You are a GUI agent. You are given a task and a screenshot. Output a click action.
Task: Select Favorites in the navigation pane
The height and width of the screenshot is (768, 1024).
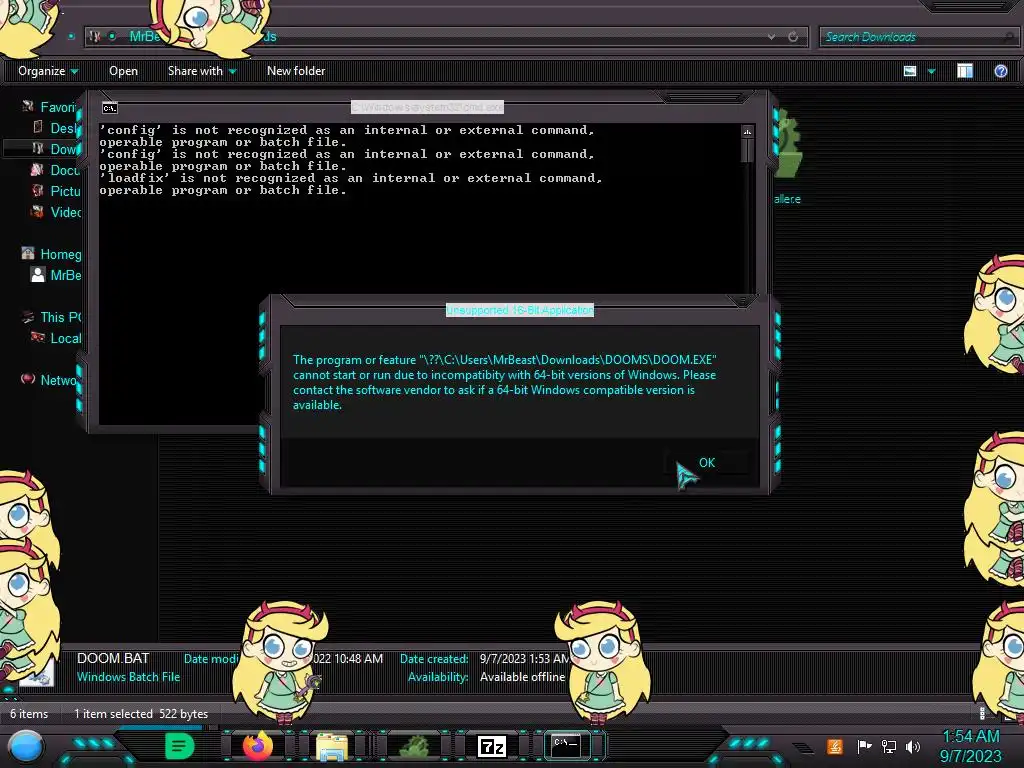(50, 106)
